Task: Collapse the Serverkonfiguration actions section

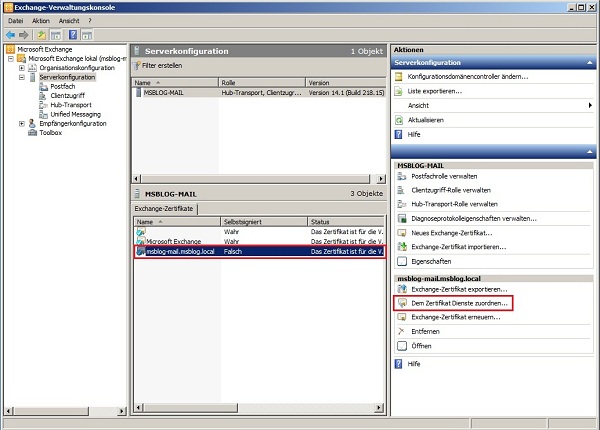Action: 590,63
